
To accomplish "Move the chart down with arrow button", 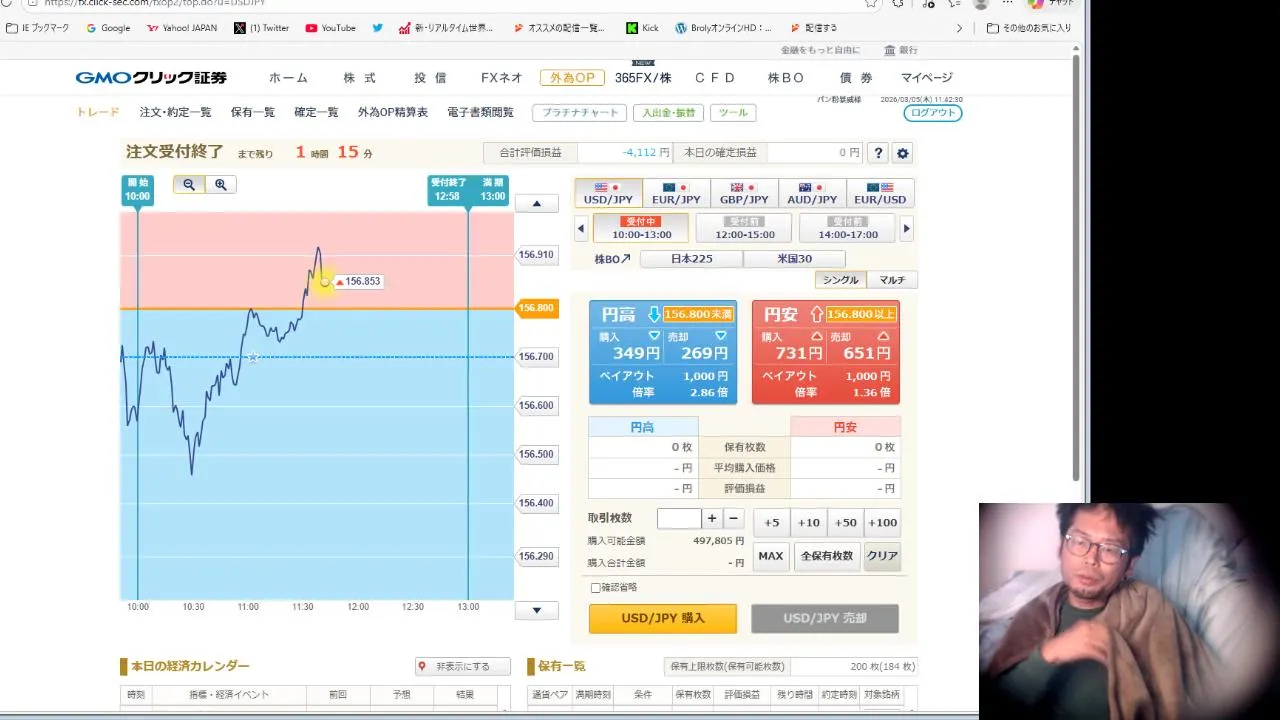I will tap(537, 611).
